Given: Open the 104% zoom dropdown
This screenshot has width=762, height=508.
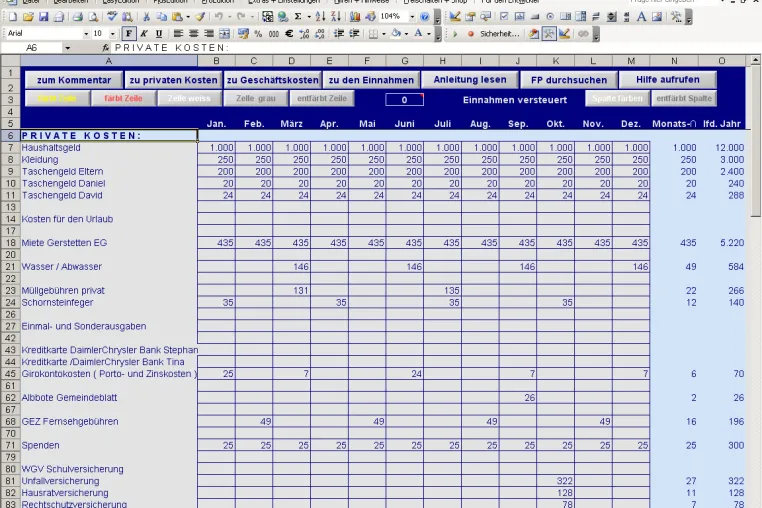Looking at the screenshot, I should click(x=412, y=17).
